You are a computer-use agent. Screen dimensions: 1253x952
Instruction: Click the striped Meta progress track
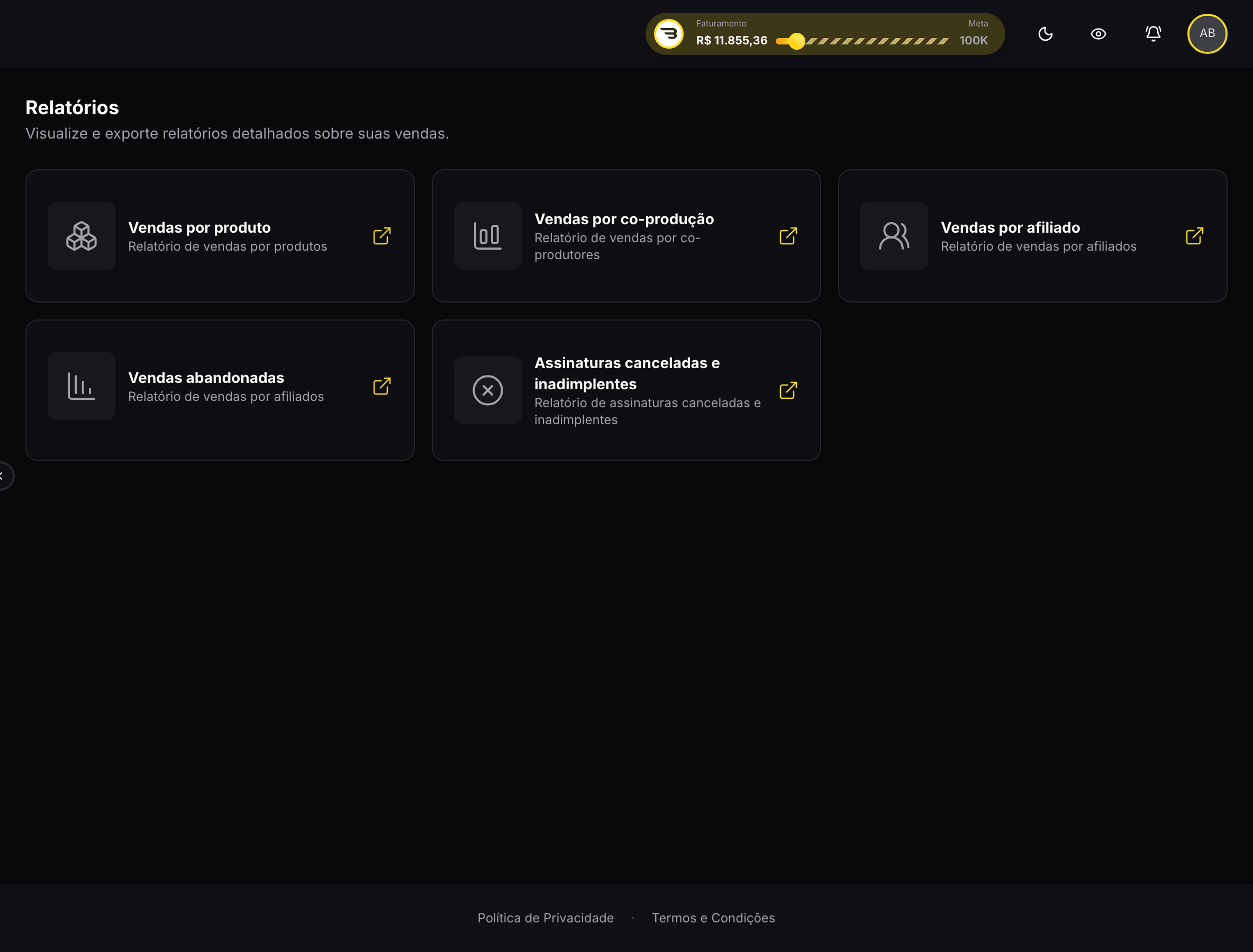pos(878,41)
